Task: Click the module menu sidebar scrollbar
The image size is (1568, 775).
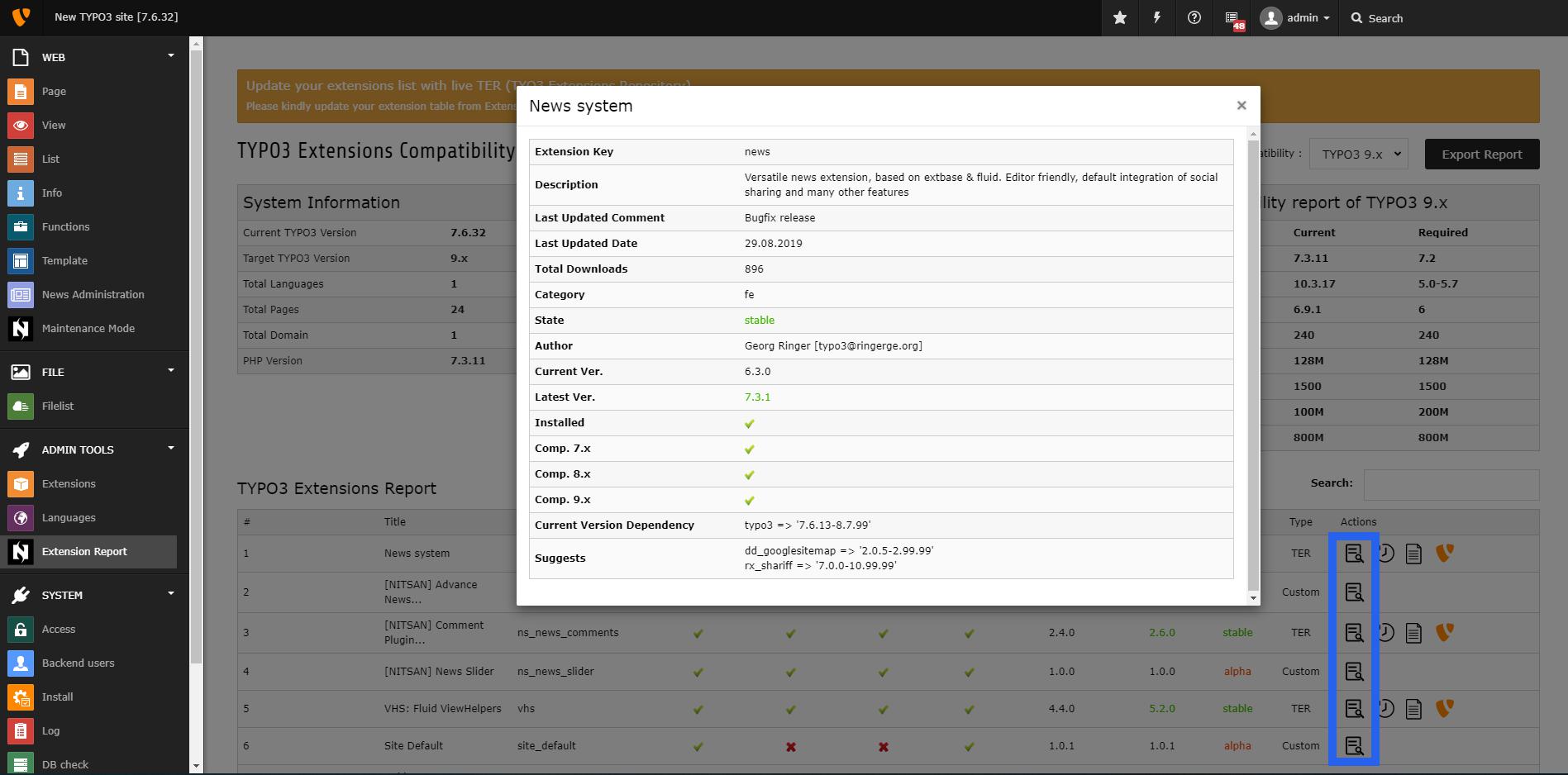Action: (x=196, y=355)
